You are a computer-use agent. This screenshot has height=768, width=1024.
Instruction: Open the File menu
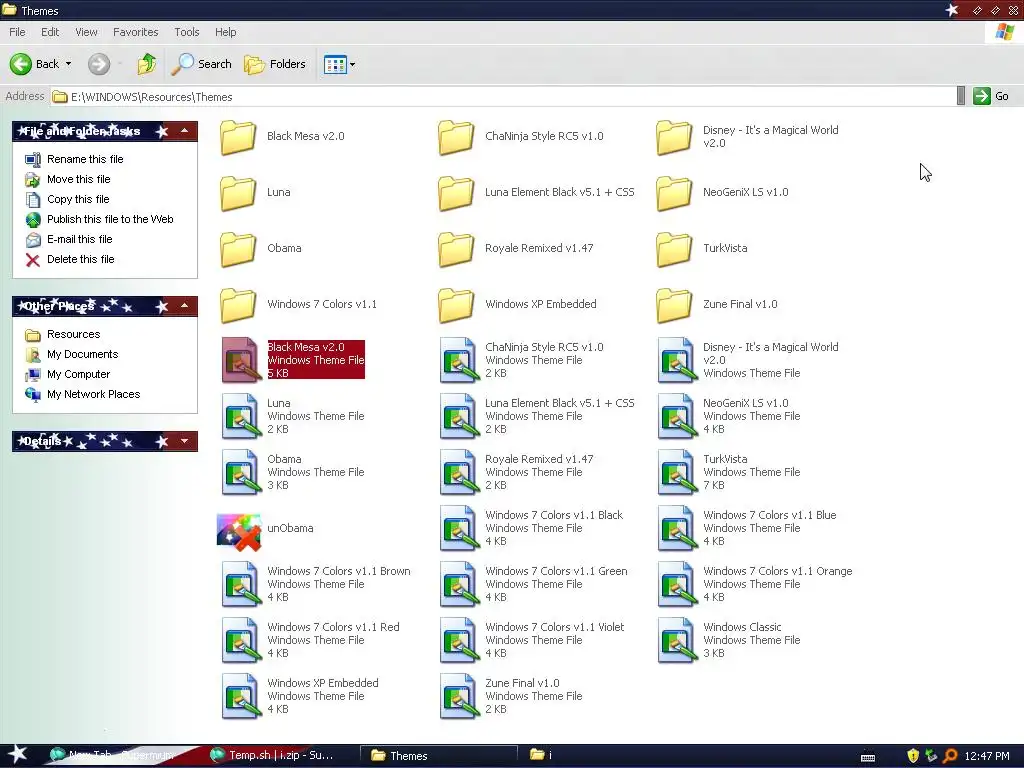coord(17,32)
